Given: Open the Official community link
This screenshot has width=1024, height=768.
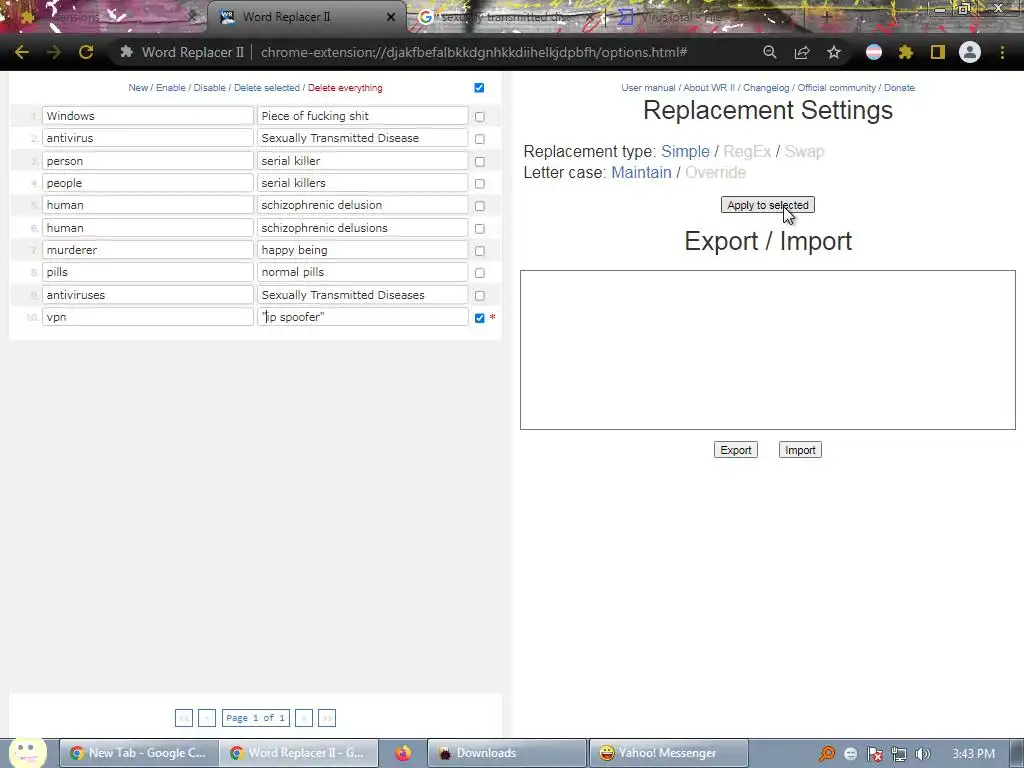Looking at the screenshot, I should pyautogui.click(x=837, y=88).
